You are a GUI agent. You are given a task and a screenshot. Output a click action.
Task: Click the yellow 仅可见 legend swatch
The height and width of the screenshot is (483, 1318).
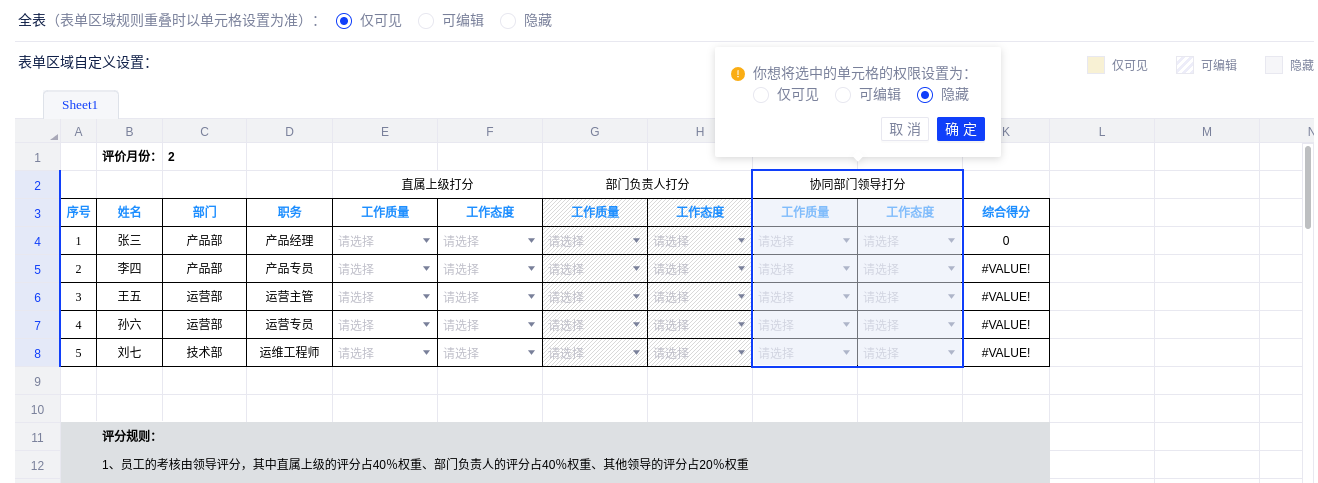click(x=1095, y=65)
